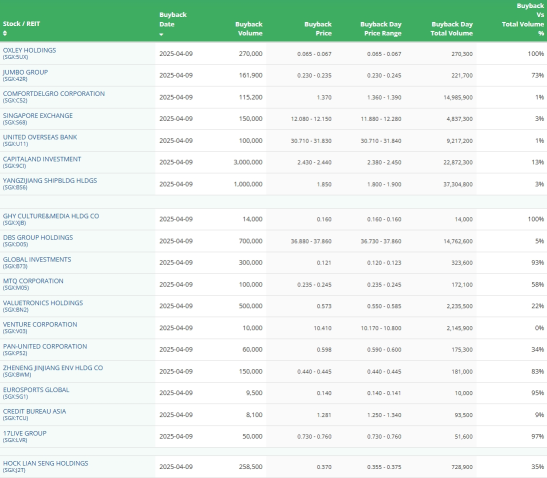
Task: Open VALUETRONICS HOLDINGS stock link
Action: point(43,303)
